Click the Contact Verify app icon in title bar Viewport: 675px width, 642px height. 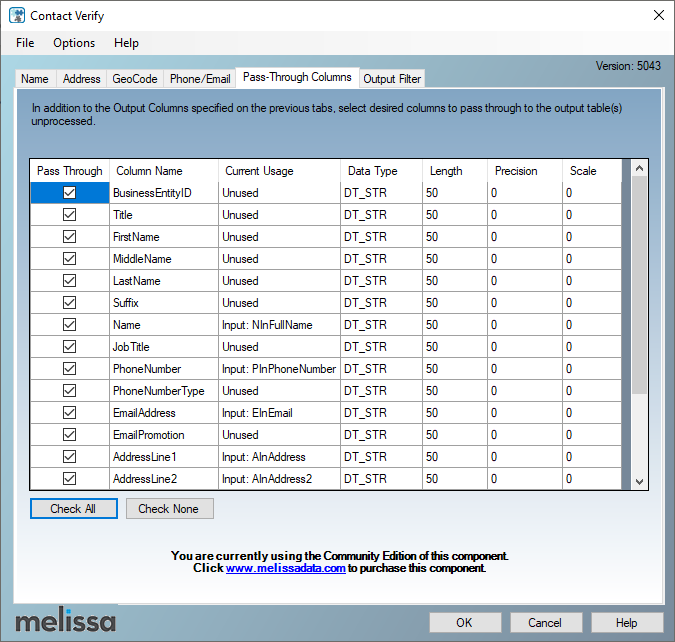tap(17, 16)
